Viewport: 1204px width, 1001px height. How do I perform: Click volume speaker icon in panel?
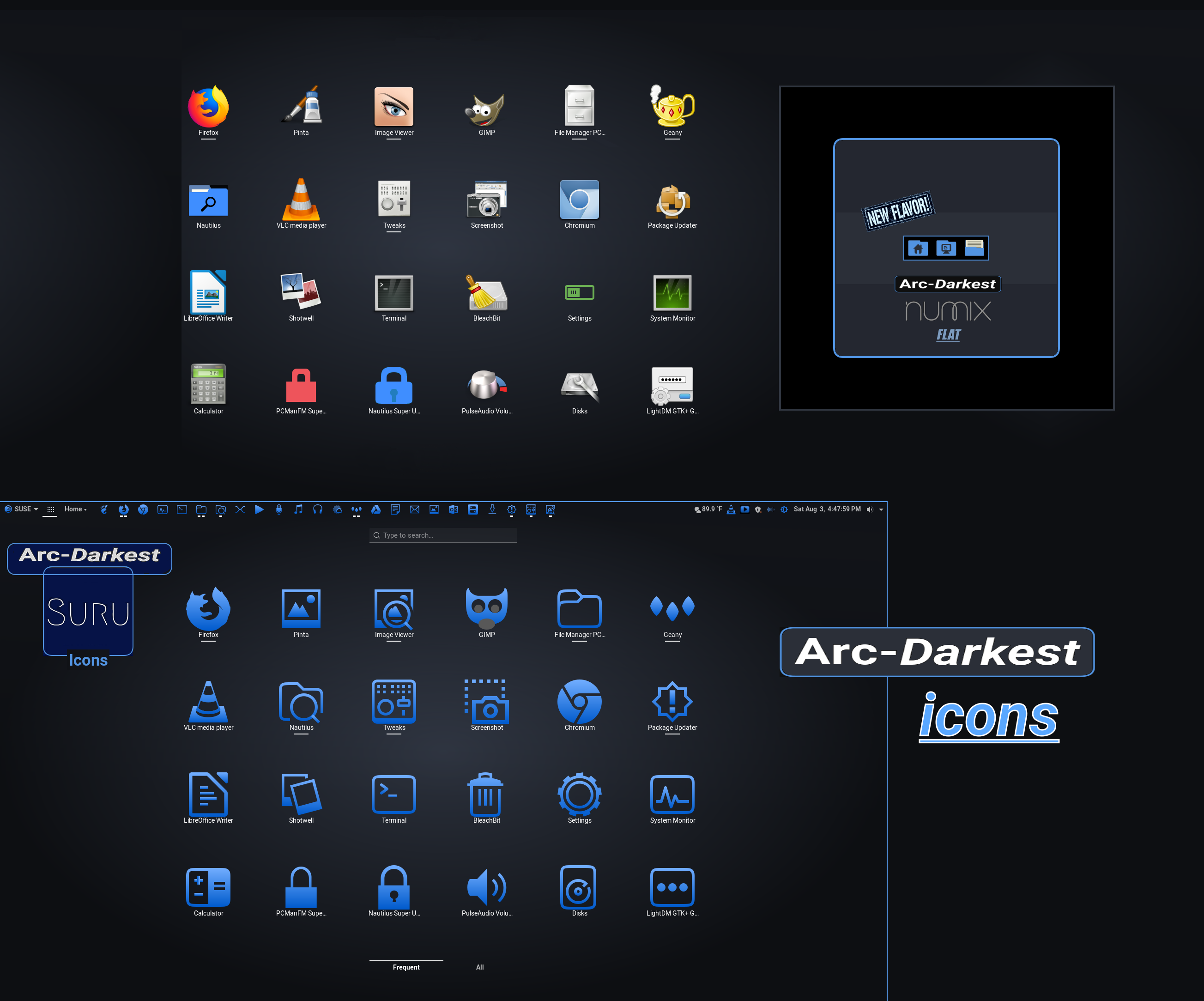point(870,510)
